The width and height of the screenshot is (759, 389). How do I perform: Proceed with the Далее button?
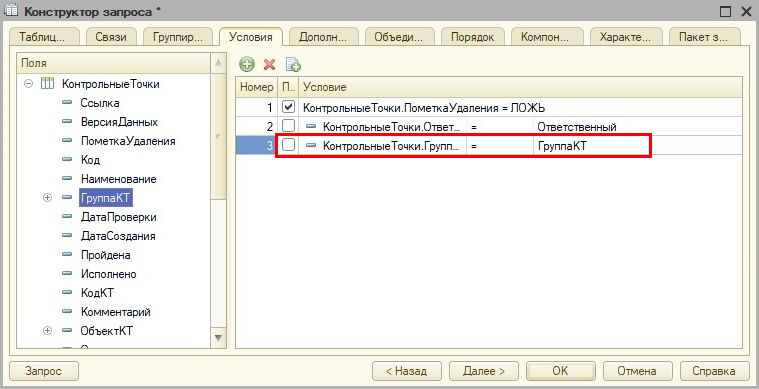pos(484,371)
